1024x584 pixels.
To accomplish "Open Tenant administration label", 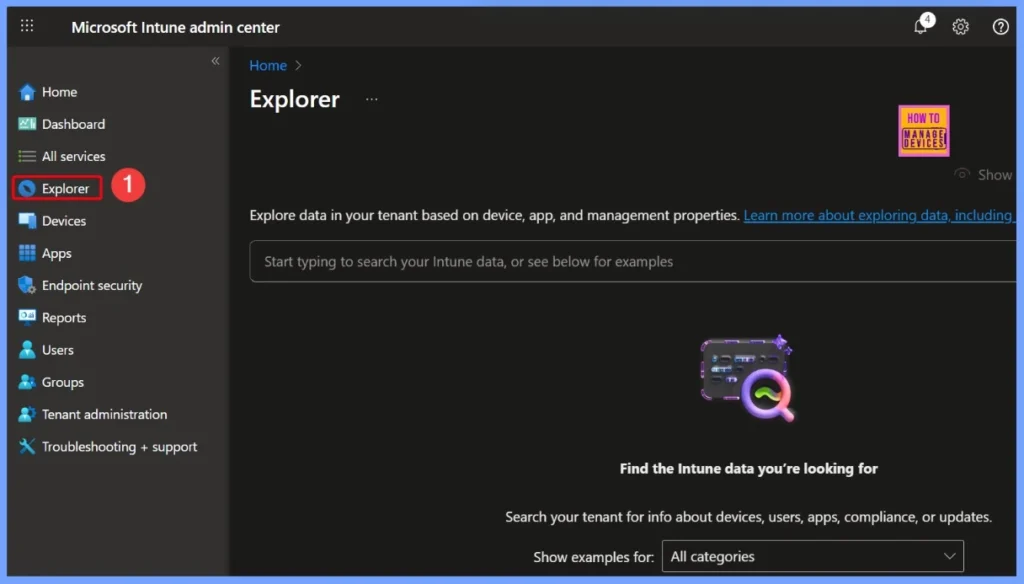I will click(x=104, y=414).
